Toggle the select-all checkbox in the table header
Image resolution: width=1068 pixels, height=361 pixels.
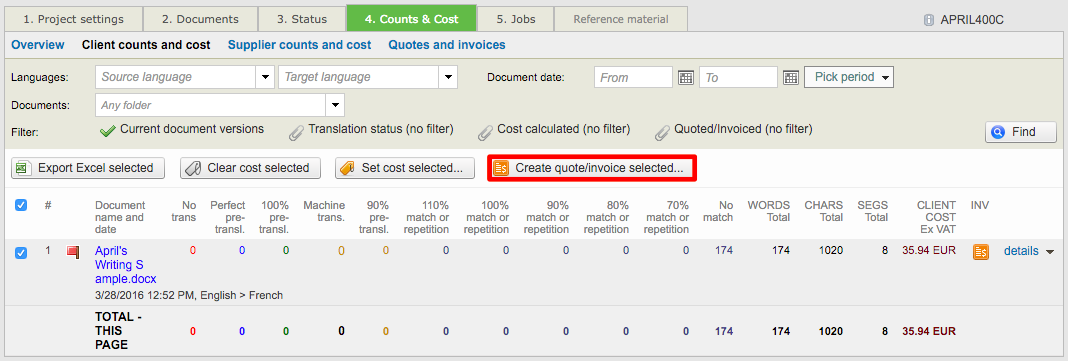21,204
